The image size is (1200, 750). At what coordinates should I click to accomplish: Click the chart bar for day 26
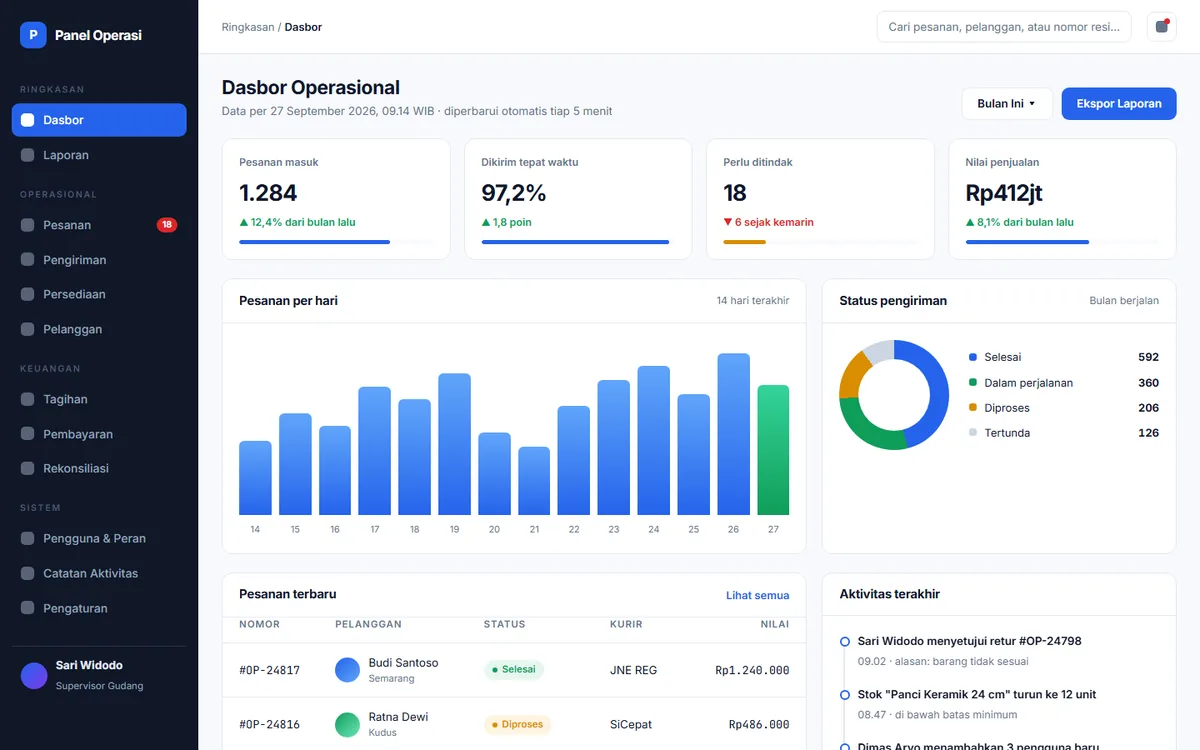tap(733, 434)
